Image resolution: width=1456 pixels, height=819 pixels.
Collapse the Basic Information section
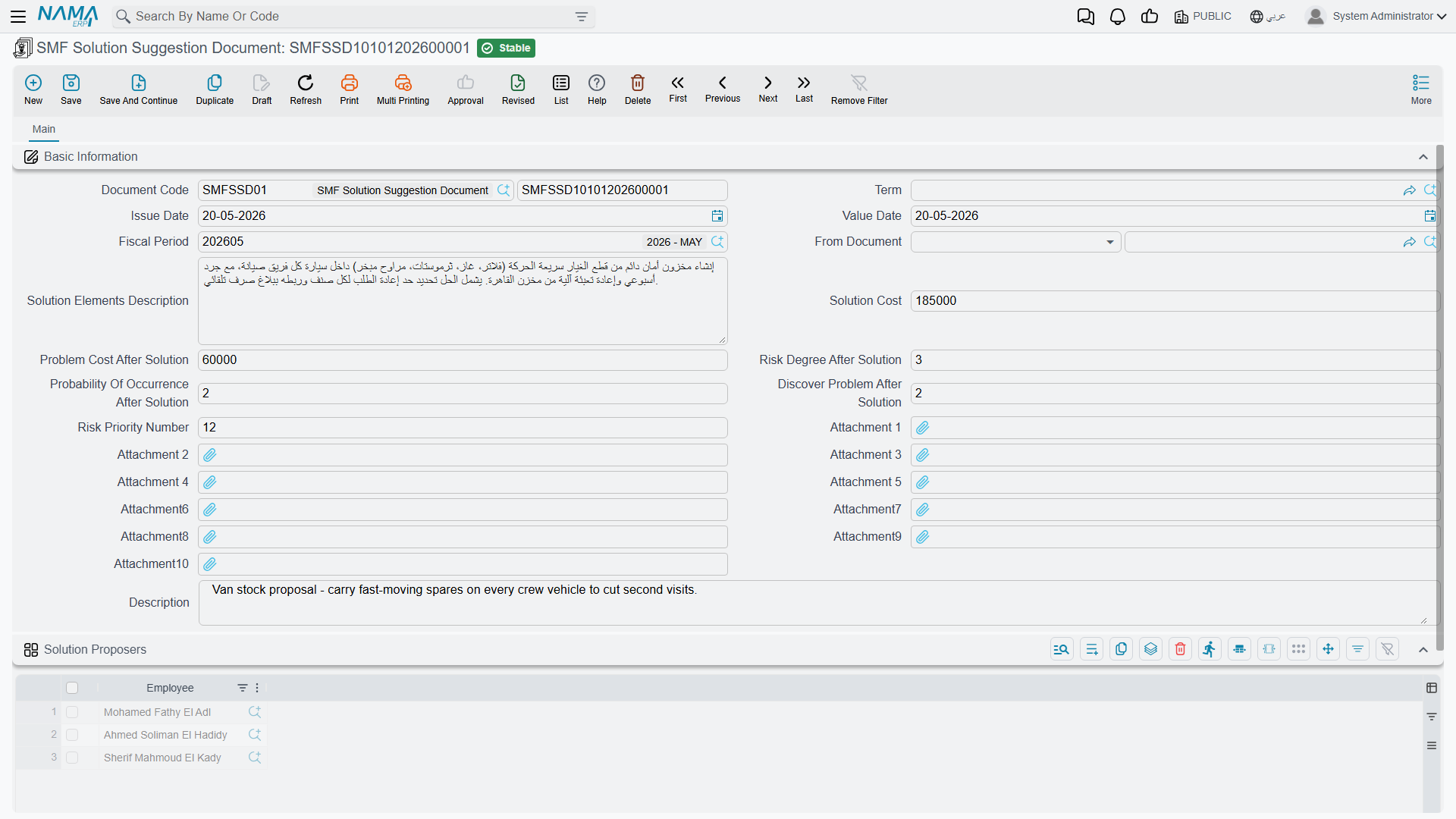tap(1423, 157)
